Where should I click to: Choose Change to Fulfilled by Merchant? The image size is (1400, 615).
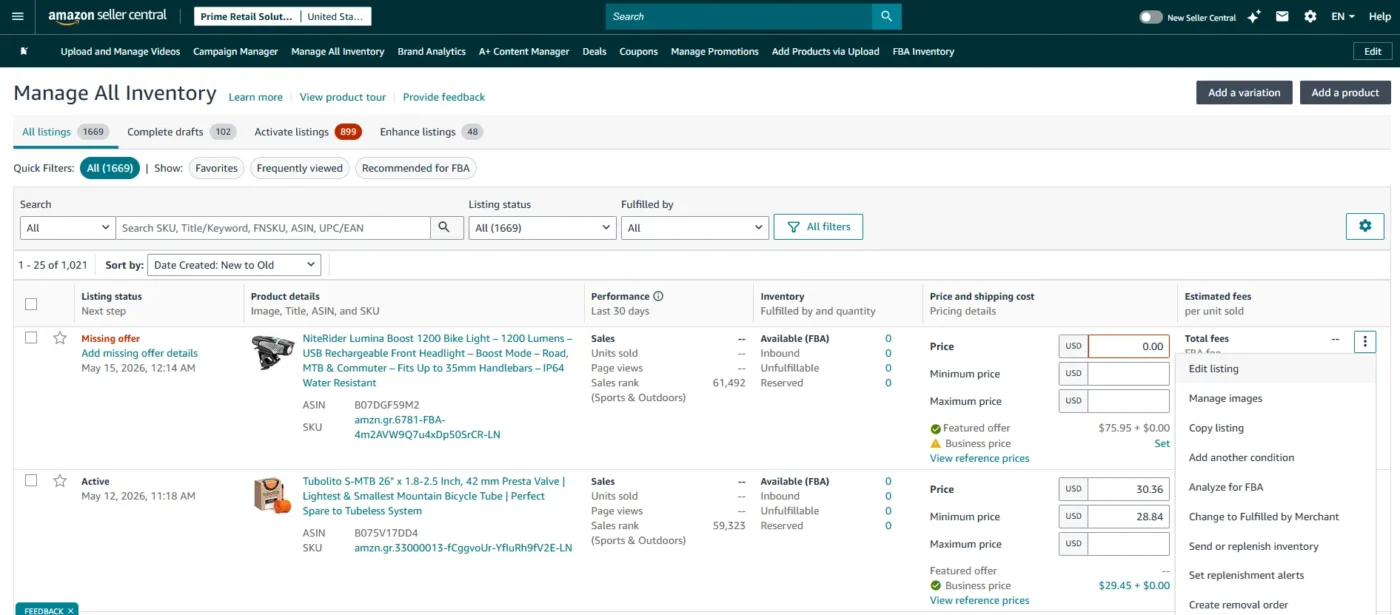click(1275, 517)
